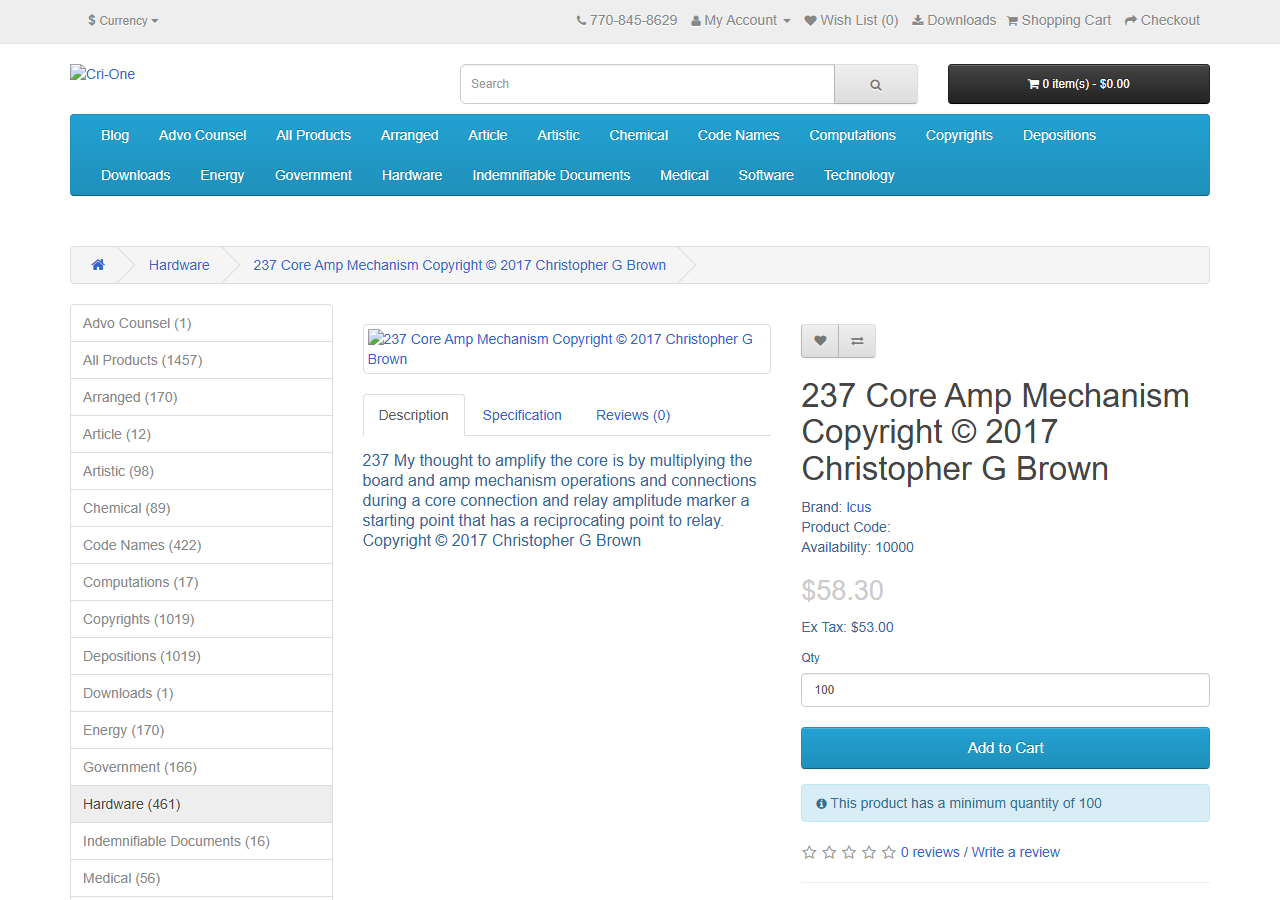Screen dimensions: 1280x900
Task: Click the Qty input field
Action: (1005, 690)
